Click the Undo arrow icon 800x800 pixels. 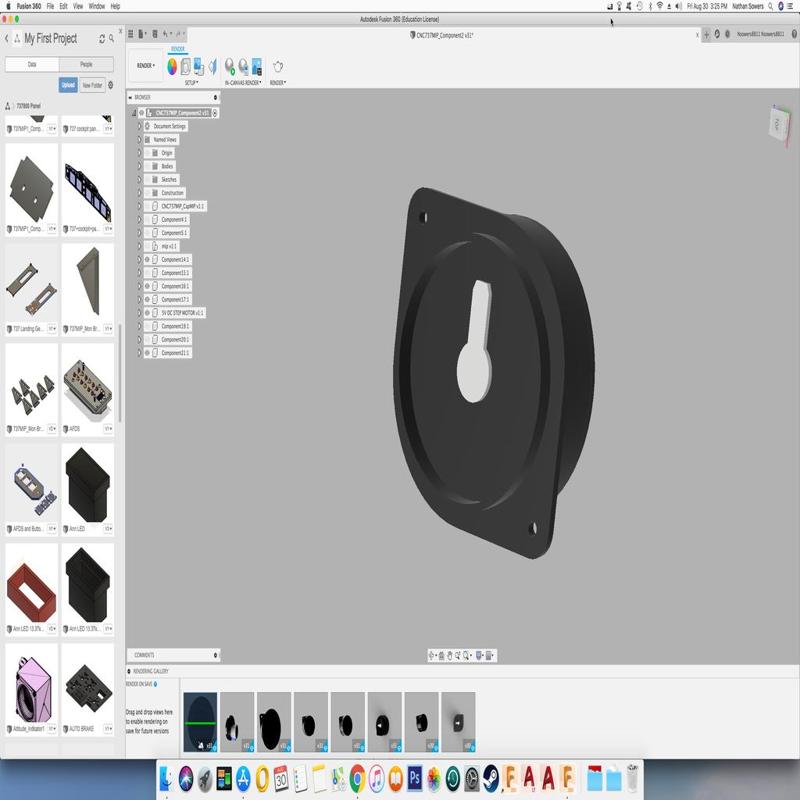[165, 34]
